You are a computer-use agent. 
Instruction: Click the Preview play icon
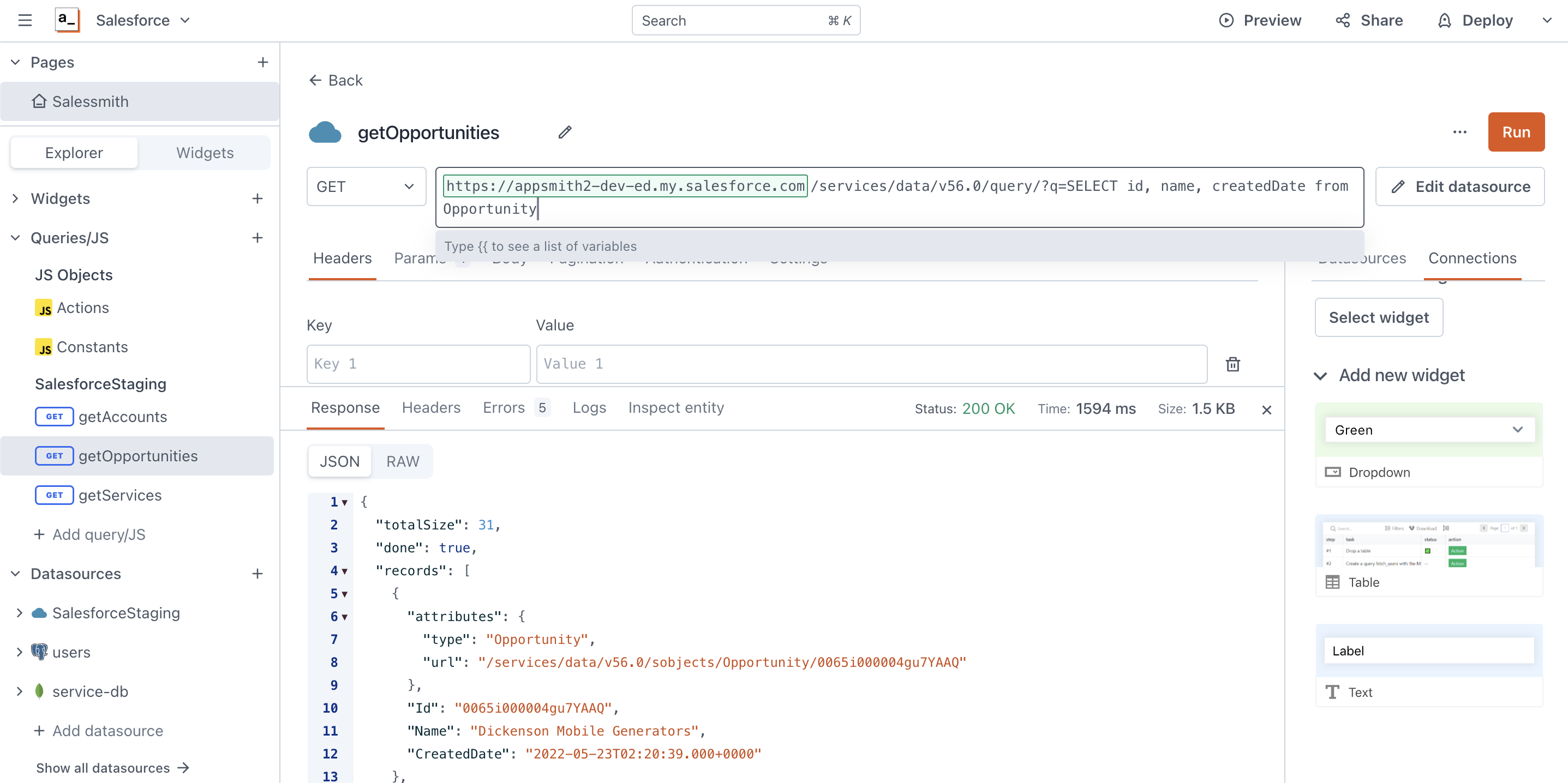(1226, 20)
